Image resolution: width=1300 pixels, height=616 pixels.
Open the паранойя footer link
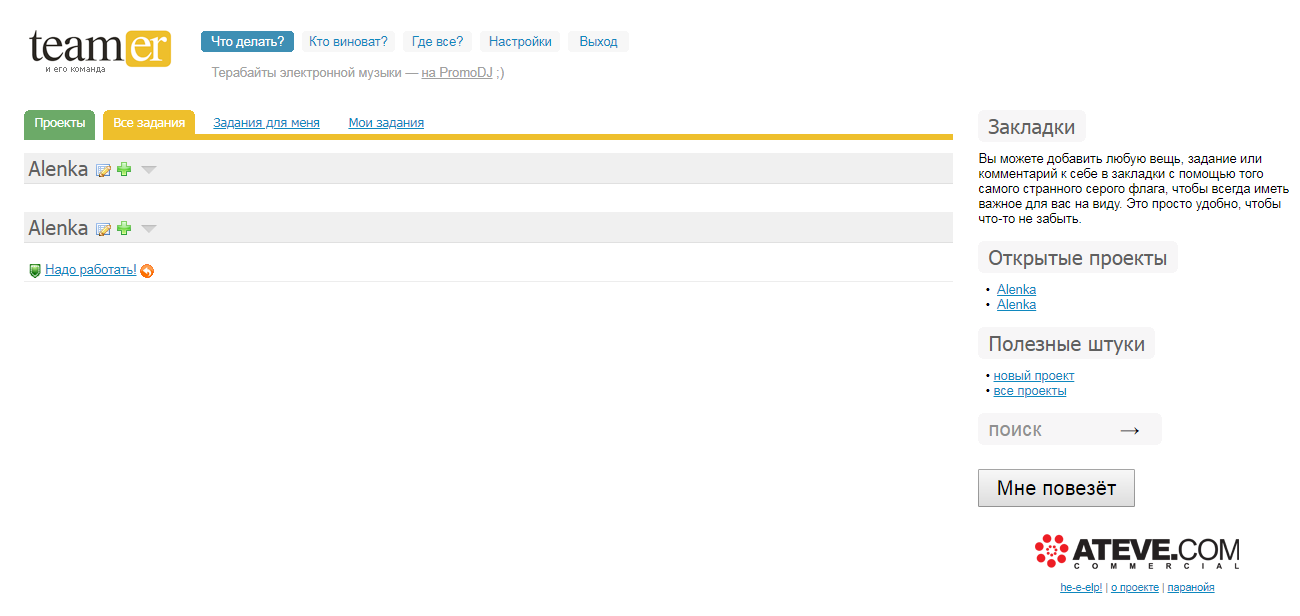click(x=1191, y=588)
